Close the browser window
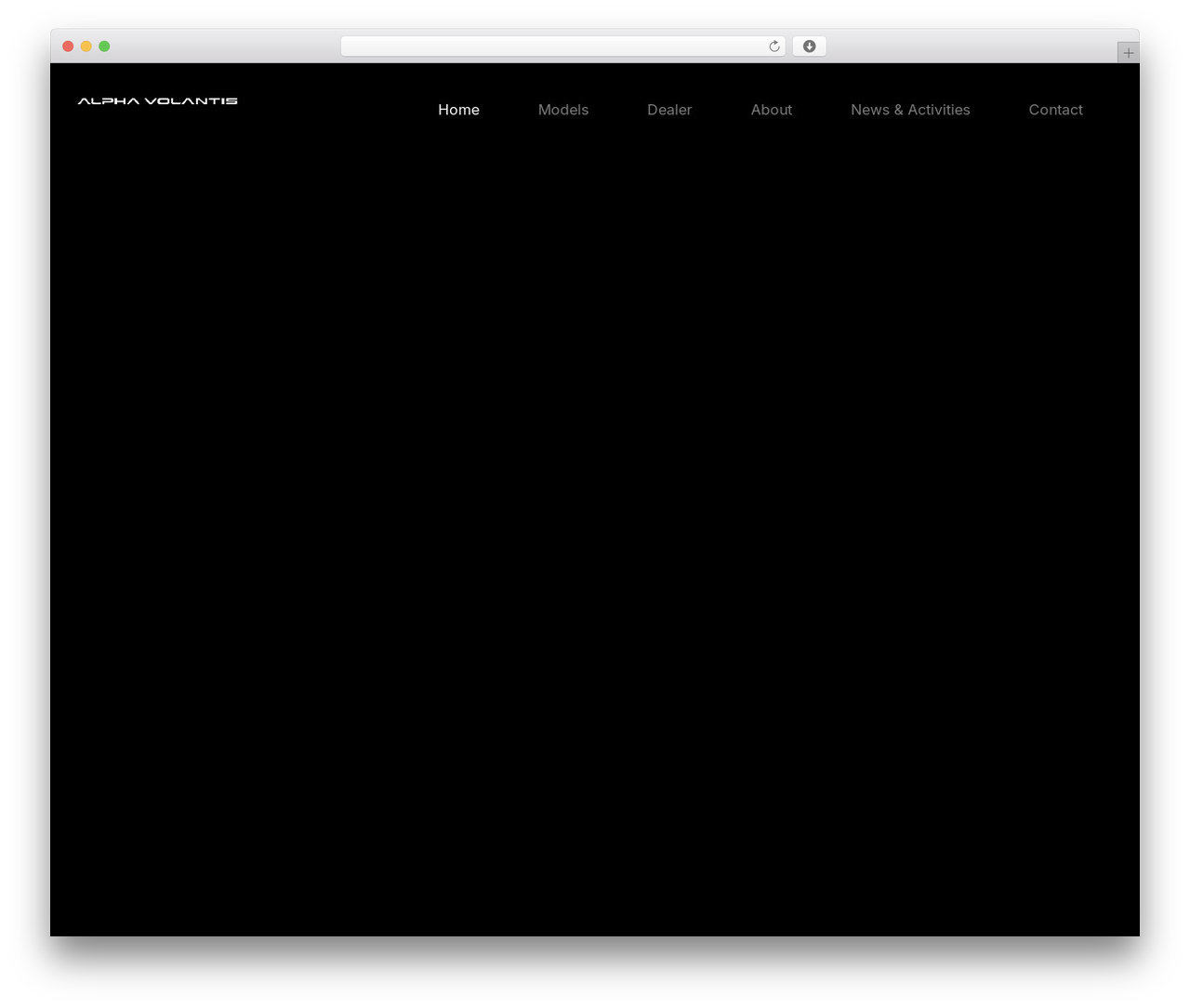The image size is (1190, 1008). click(x=68, y=46)
